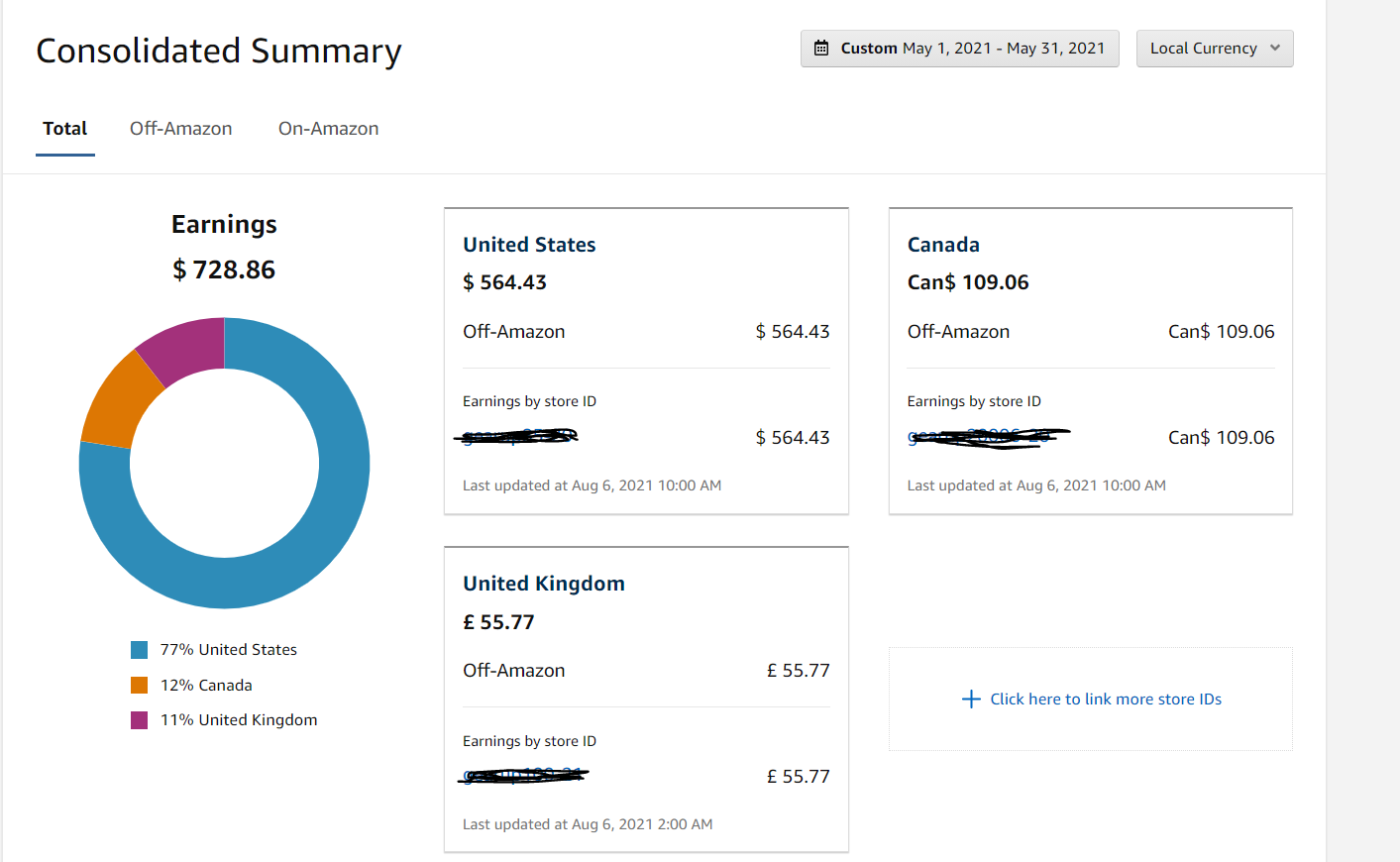Click the plus icon to link store IDs
The height and width of the screenshot is (862, 1400).
pos(971,699)
